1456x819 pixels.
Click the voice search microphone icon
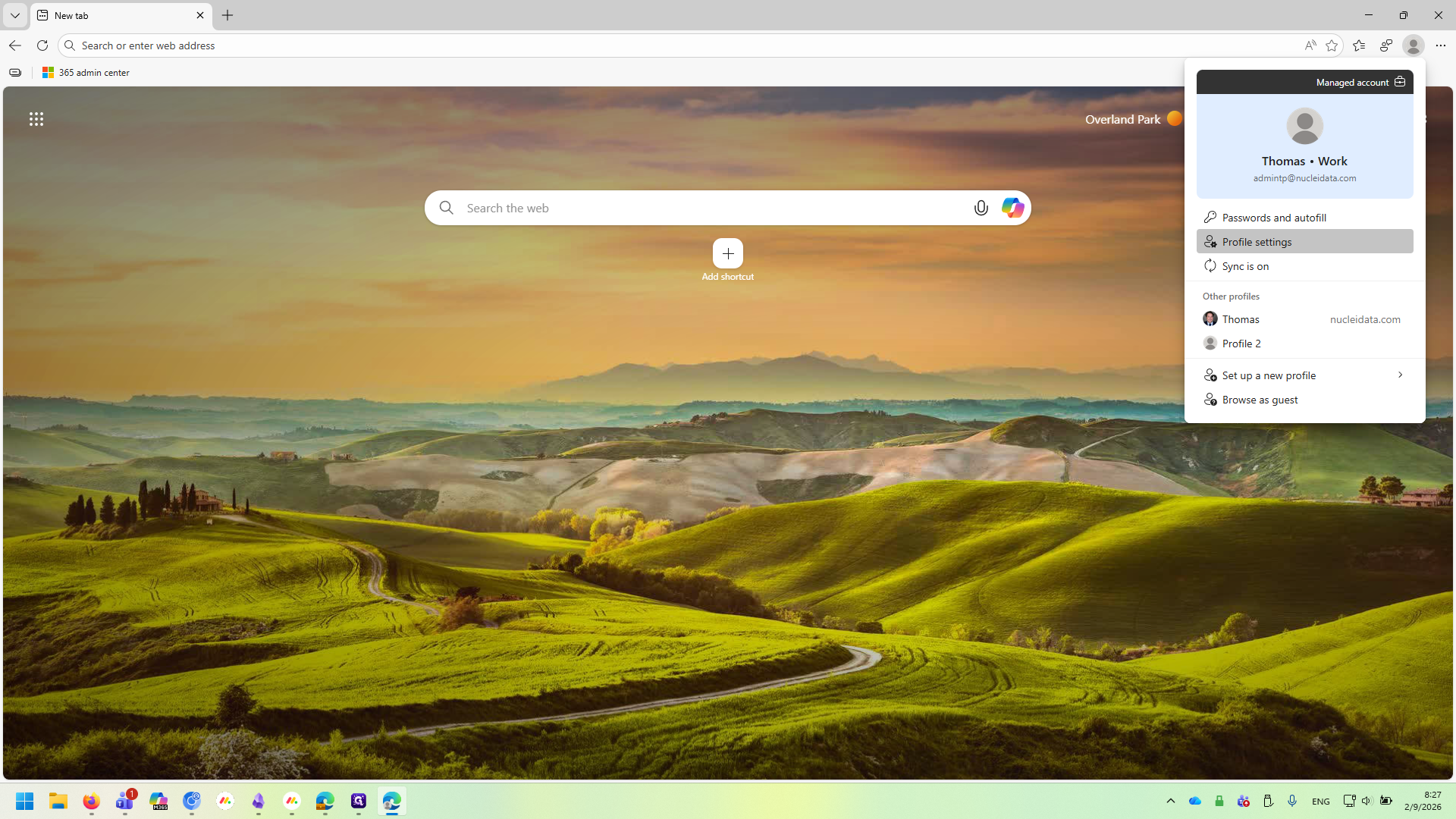[x=981, y=208]
